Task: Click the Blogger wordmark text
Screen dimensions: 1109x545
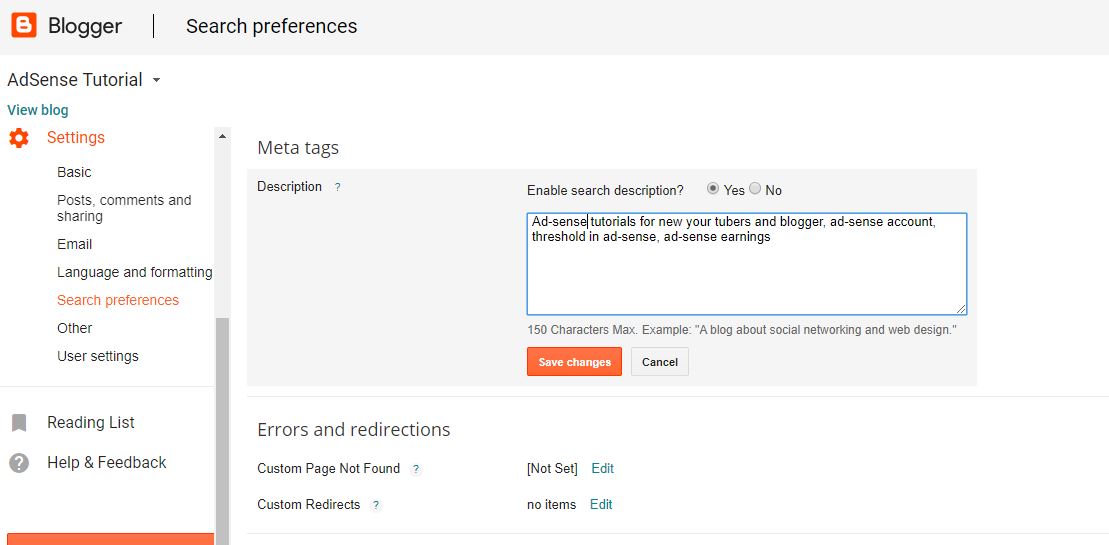Action: click(x=85, y=27)
